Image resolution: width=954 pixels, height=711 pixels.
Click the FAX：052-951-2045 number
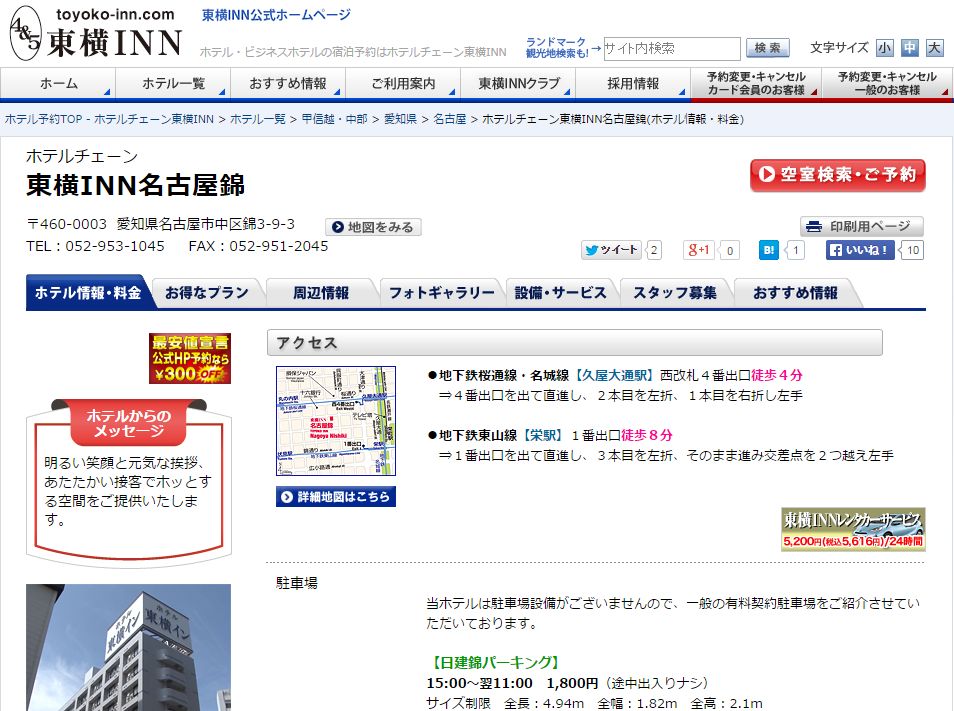(259, 246)
